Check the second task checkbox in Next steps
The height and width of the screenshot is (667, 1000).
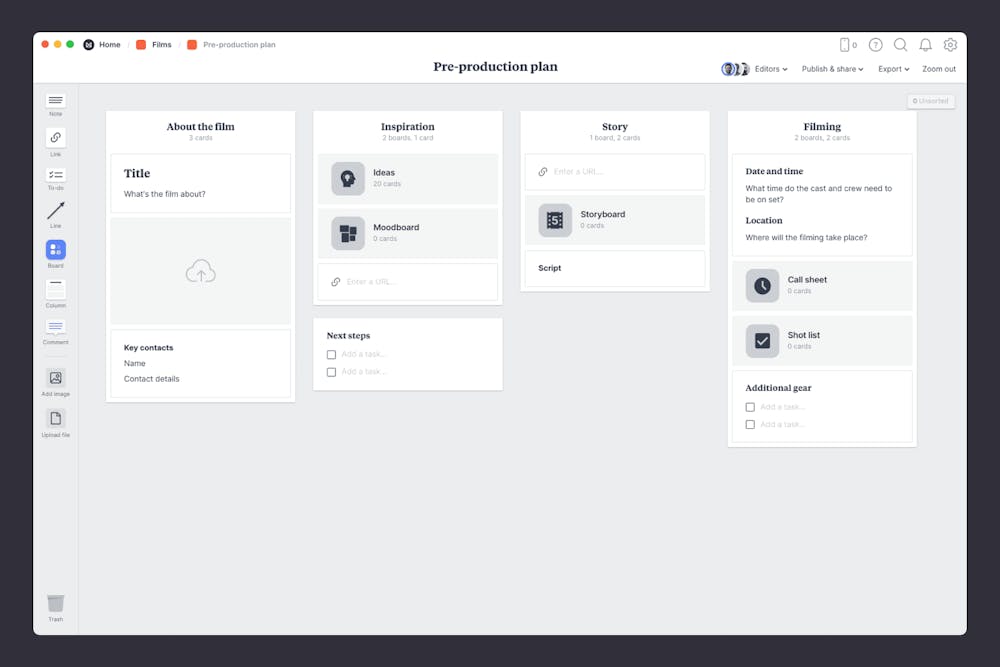331,372
